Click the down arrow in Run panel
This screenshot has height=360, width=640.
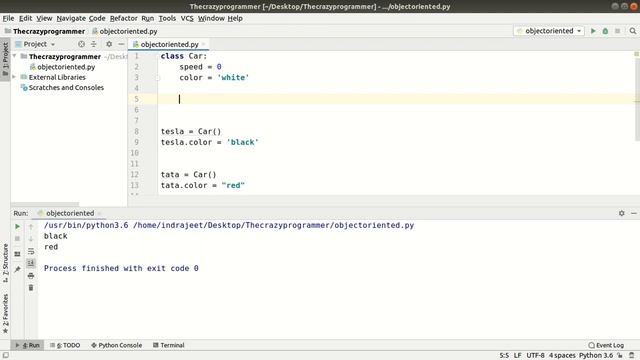pos(31,238)
